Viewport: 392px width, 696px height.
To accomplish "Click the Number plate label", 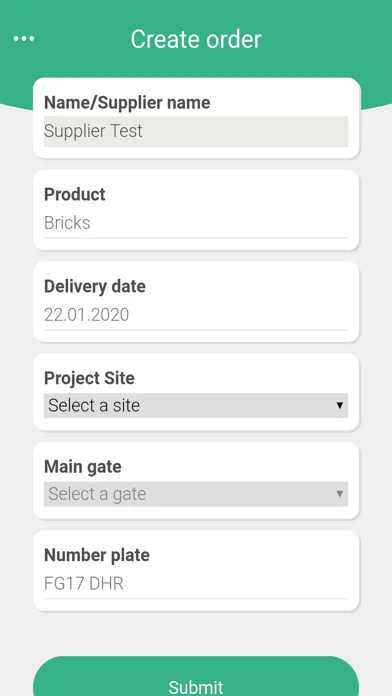I will [x=97, y=555].
